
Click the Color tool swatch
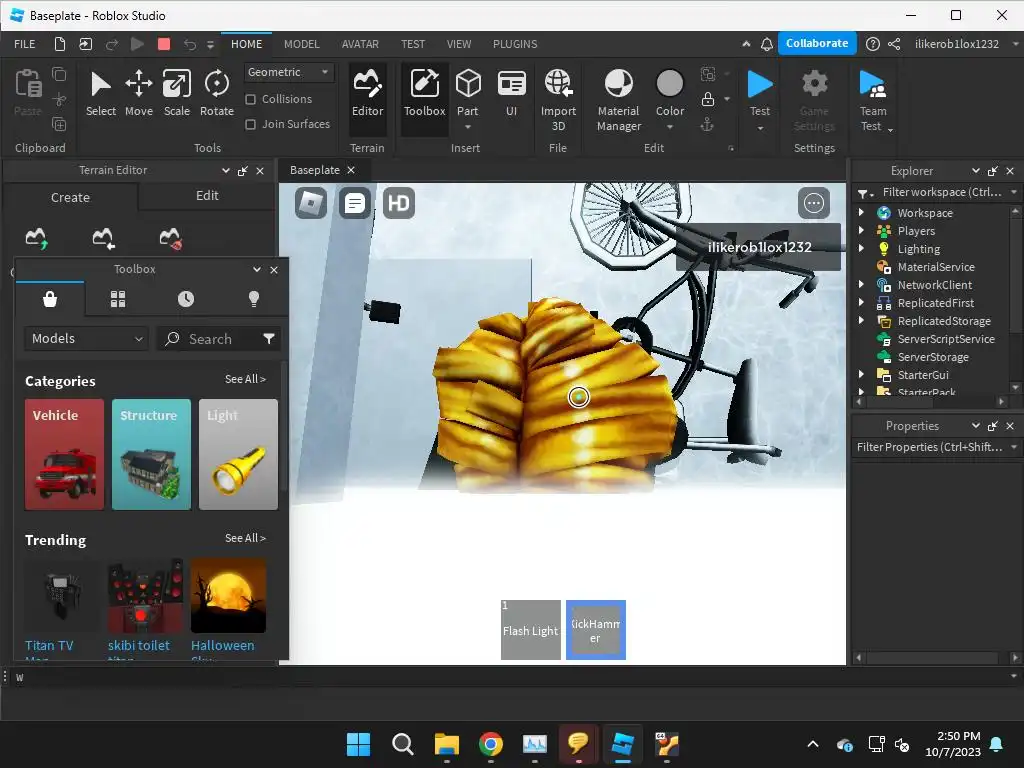[669, 84]
